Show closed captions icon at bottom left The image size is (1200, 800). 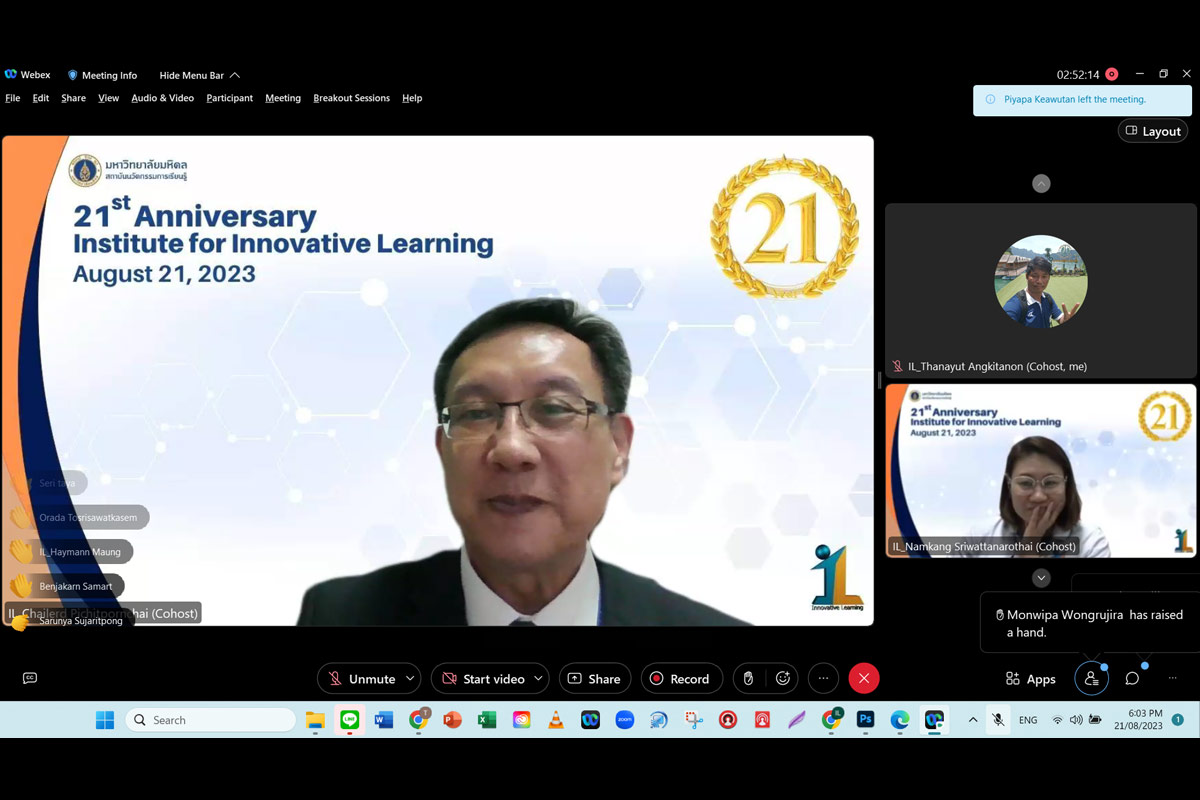coord(30,679)
